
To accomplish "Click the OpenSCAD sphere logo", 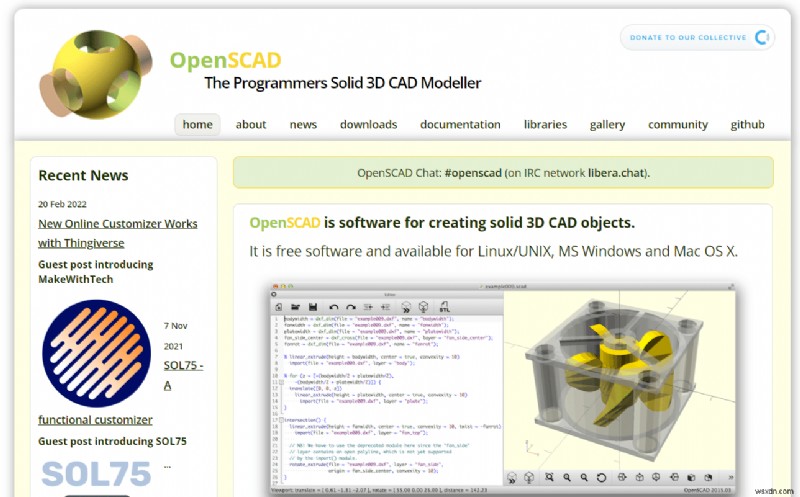I will pyautogui.click(x=96, y=74).
